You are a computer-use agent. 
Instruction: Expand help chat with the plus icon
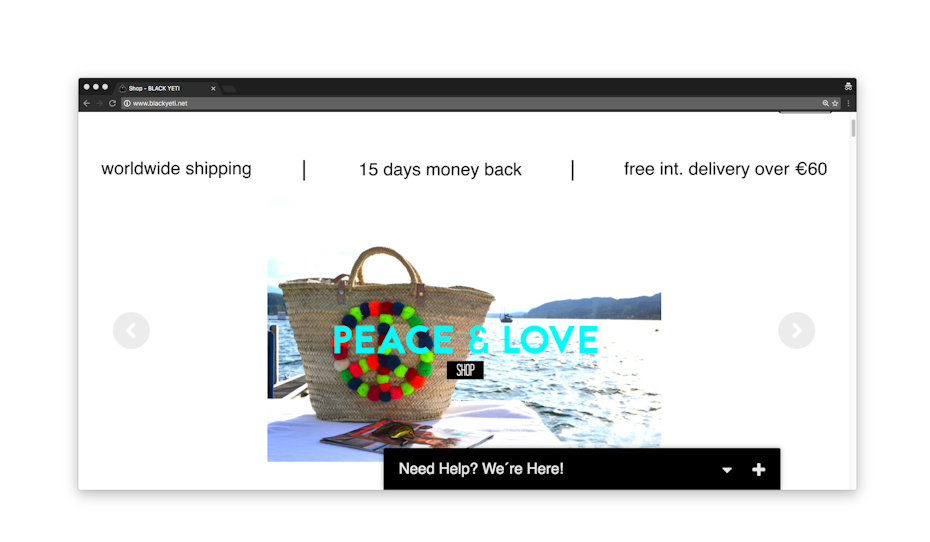tap(758, 470)
